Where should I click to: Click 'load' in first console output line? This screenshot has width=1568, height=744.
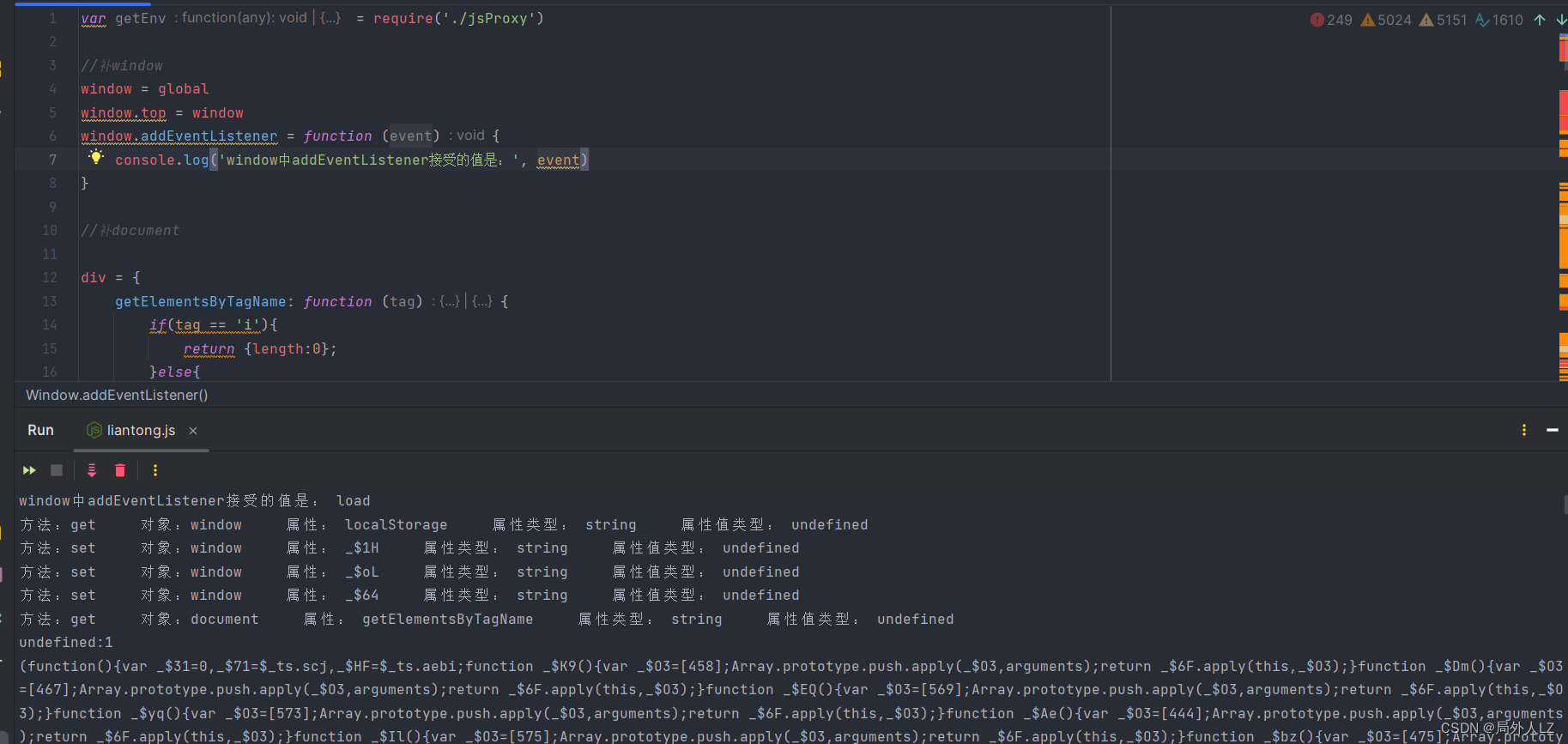pyautogui.click(x=354, y=501)
